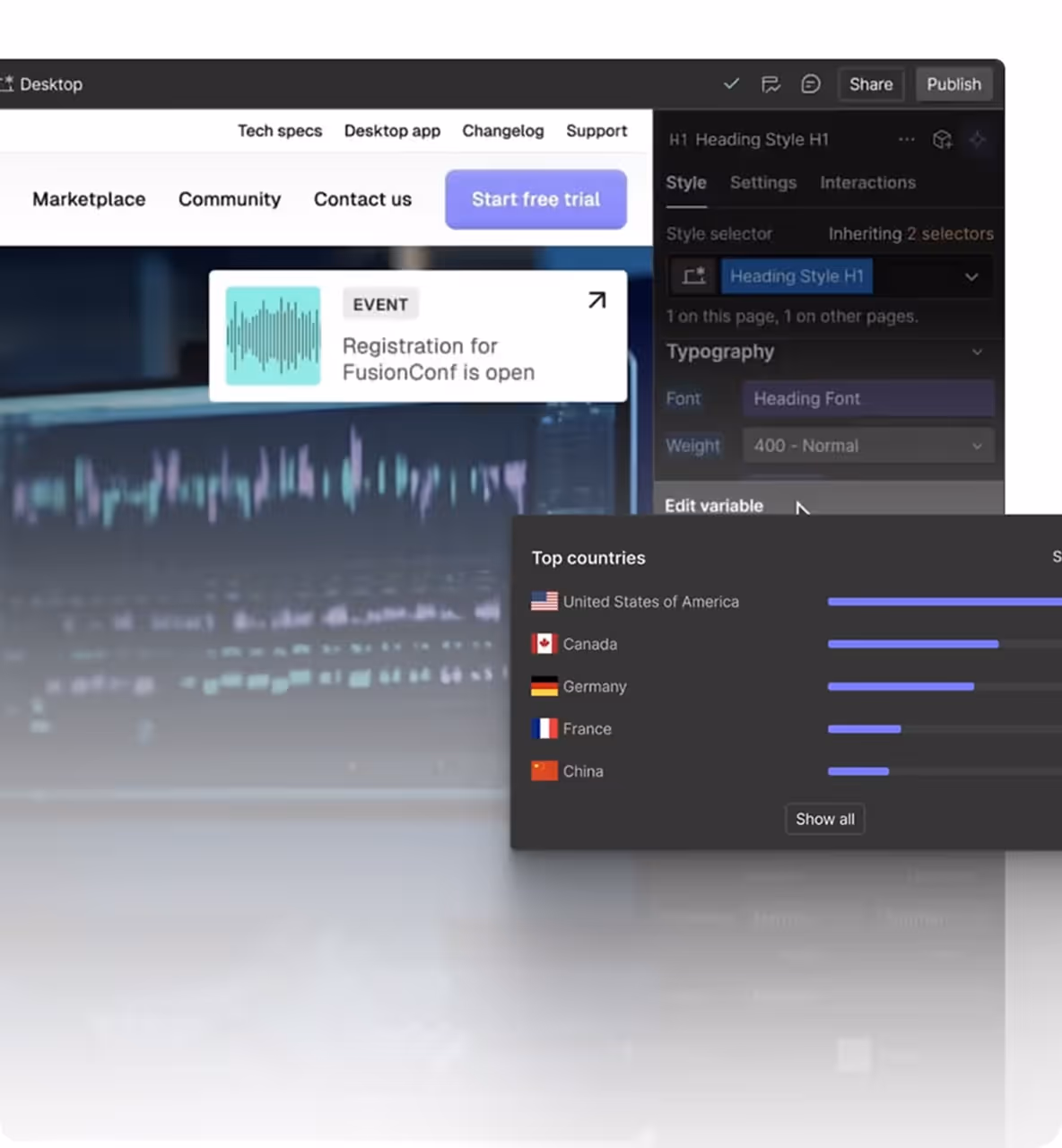
Task: Click the 'Heading Style H1' panel title
Action: click(762, 139)
